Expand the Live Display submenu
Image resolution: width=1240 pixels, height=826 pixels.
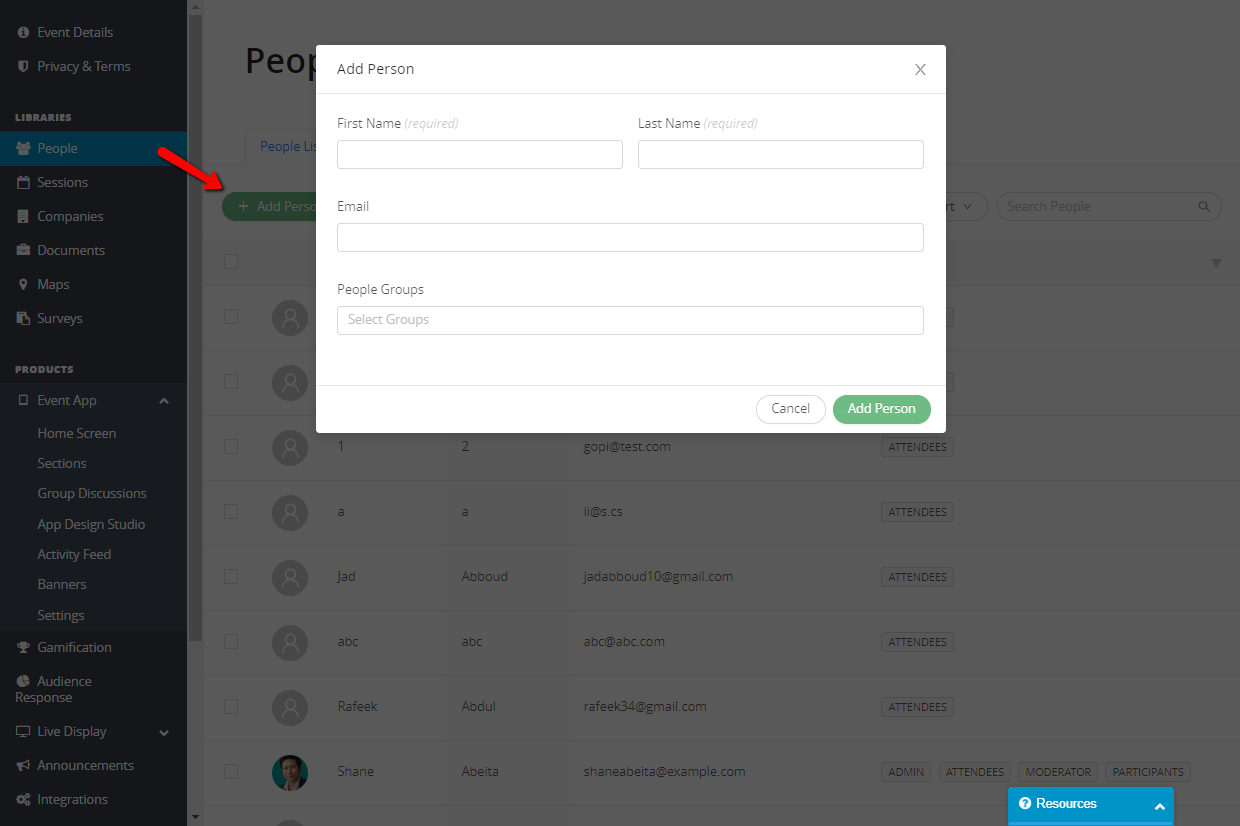pos(164,732)
